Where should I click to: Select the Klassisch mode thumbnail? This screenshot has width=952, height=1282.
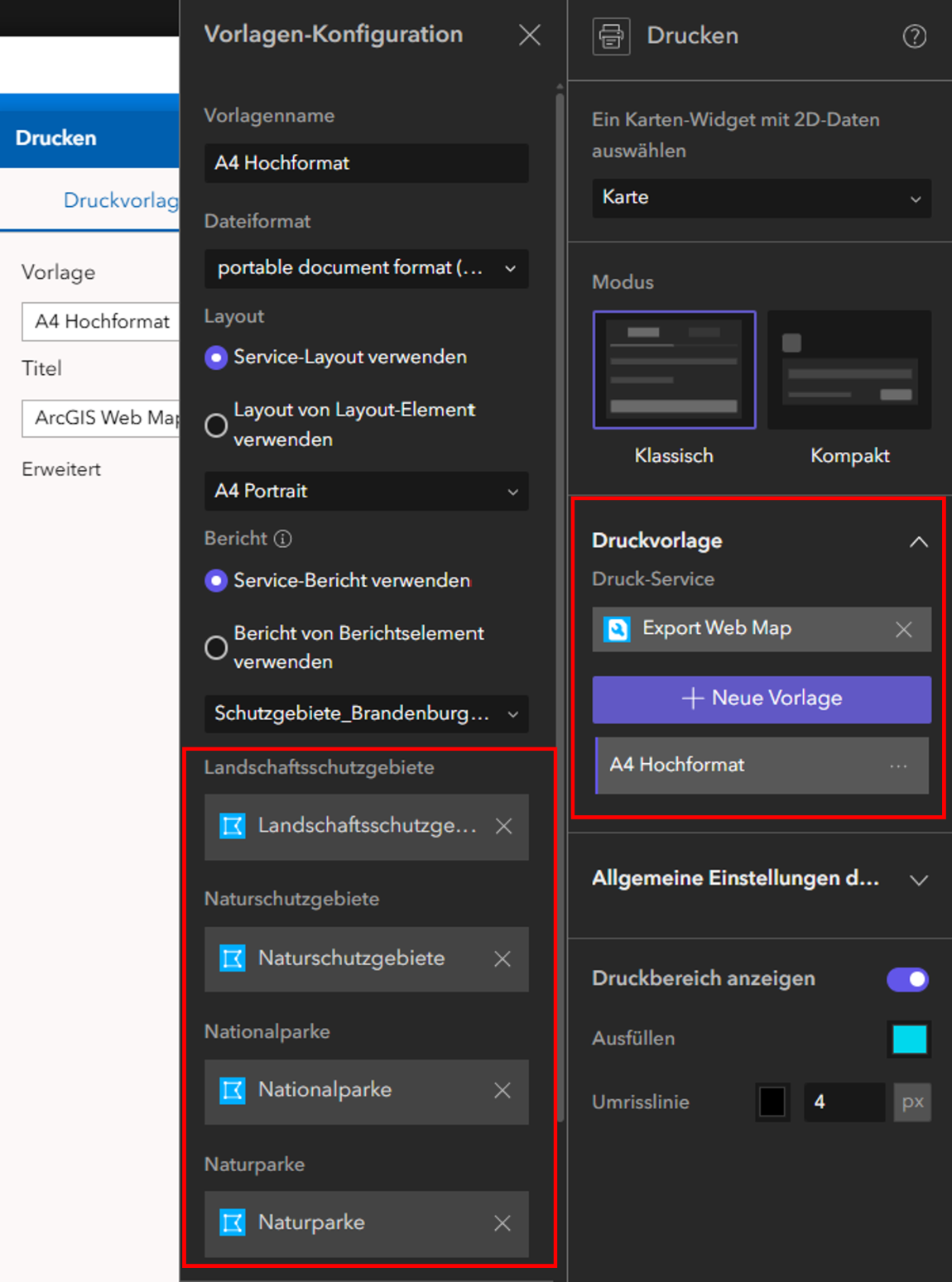674,370
